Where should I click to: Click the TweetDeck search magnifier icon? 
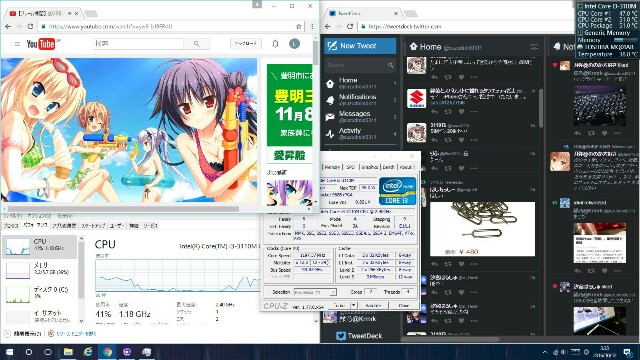click(391, 65)
